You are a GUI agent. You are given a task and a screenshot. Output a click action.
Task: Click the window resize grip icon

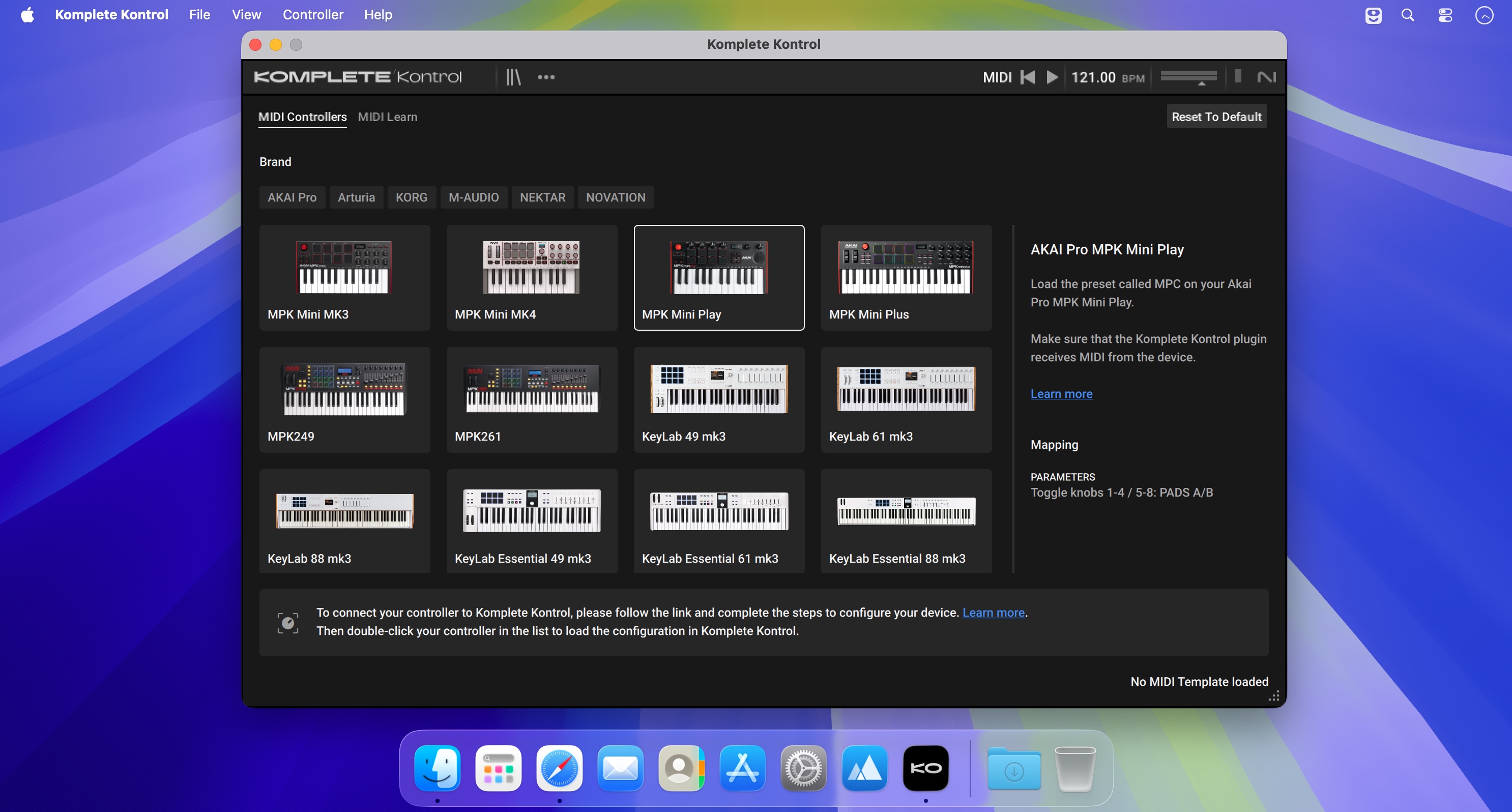click(x=1274, y=696)
